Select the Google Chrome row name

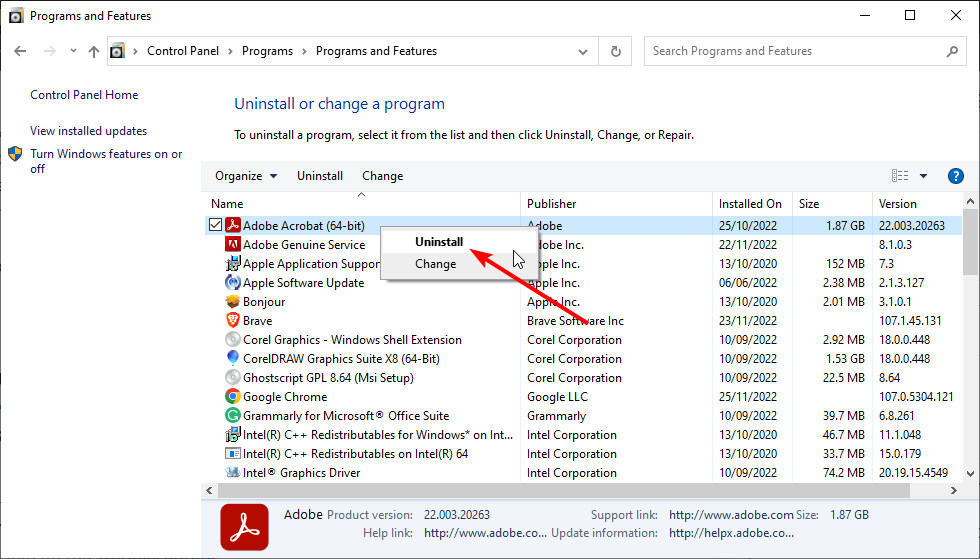click(x=285, y=396)
